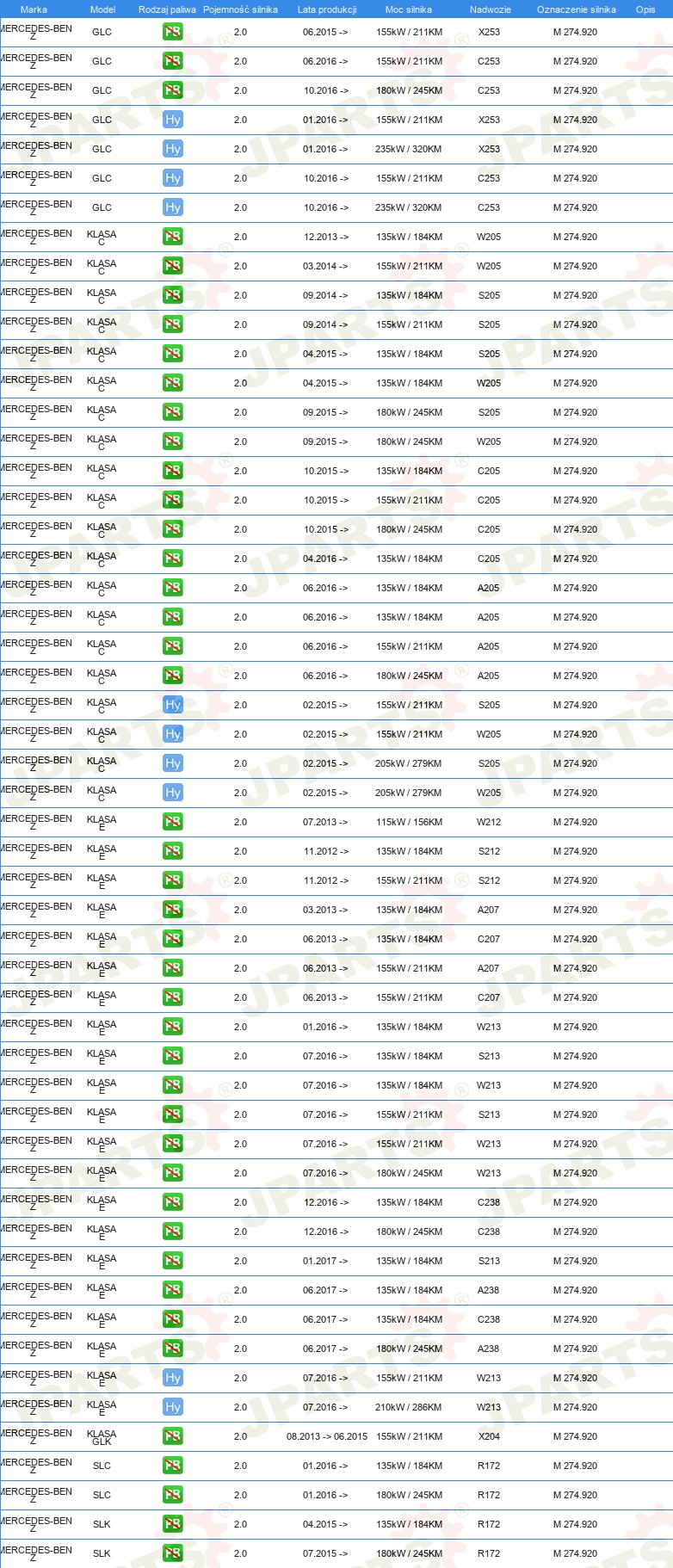Viewport: 673px width, 1568px height.
Task: Click petrol icon in Klasa E 01.2017 S213 row
Action: coord(172,1261)
